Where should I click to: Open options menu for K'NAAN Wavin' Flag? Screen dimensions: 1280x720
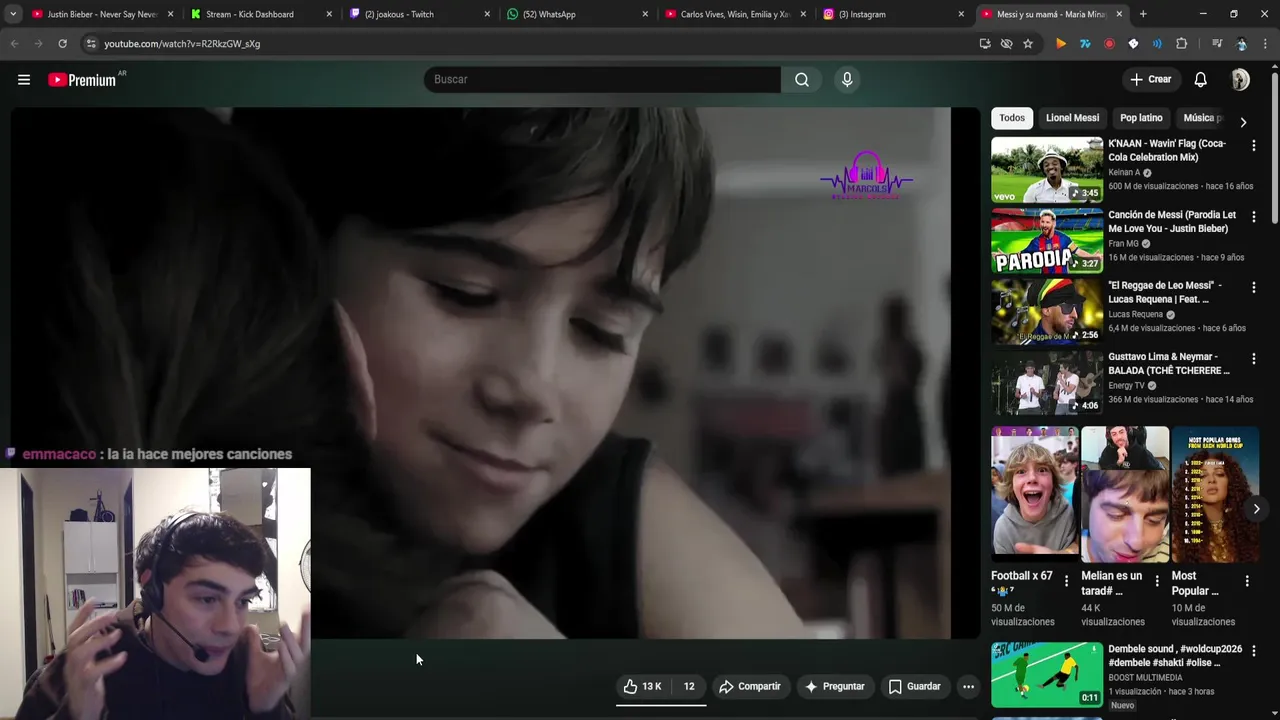[x=1253, y=146]
